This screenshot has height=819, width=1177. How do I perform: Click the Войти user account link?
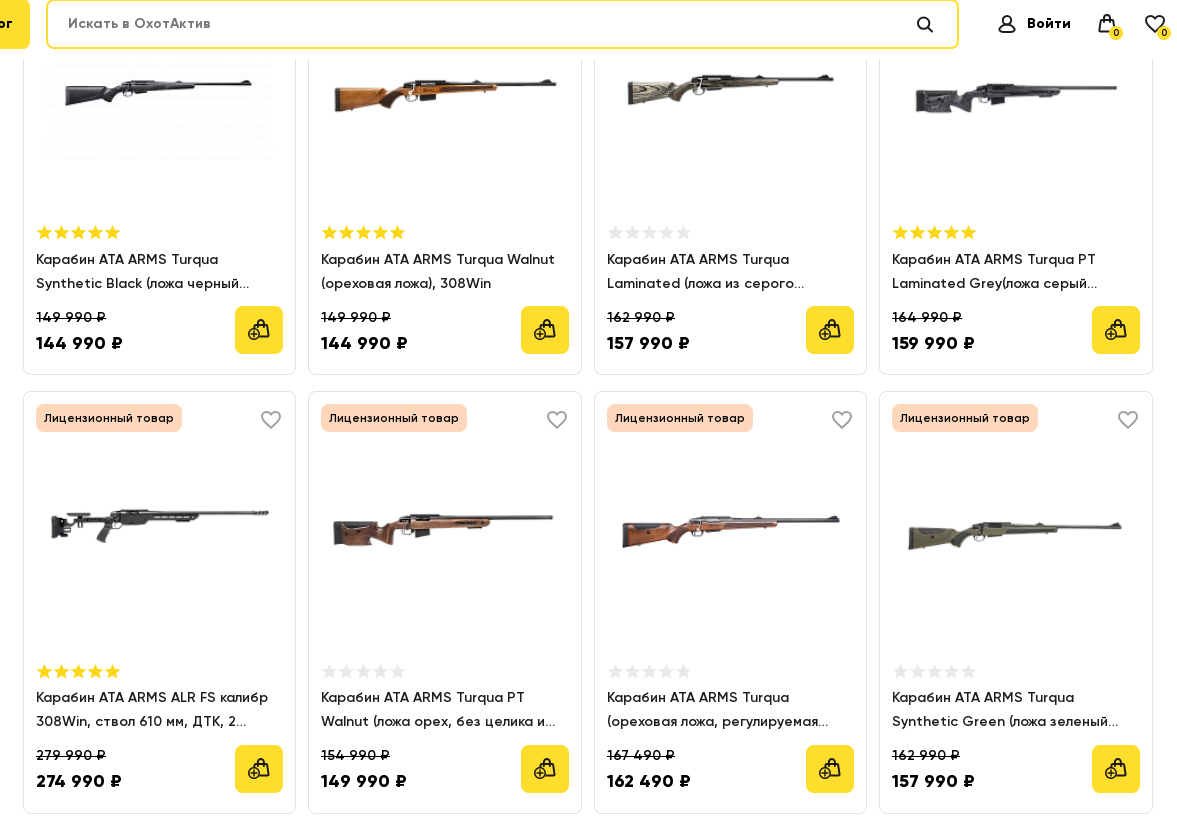(x=1034, y=24)
